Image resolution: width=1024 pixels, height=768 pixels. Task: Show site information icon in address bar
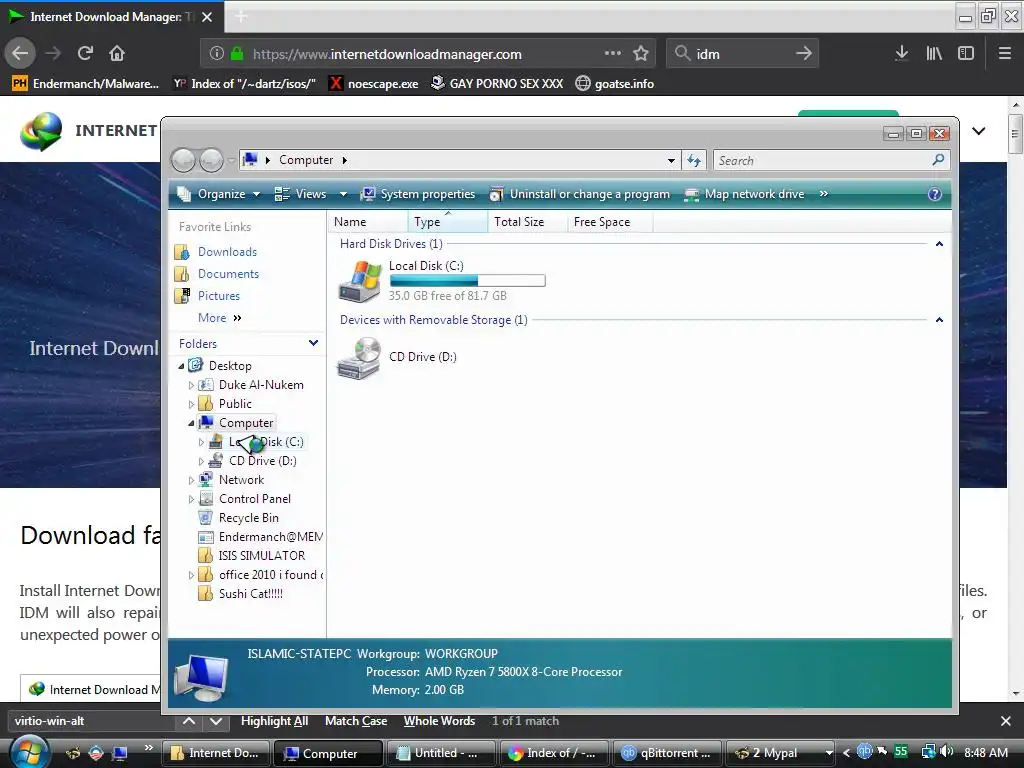pyautogui.click(x=217, y=54)
